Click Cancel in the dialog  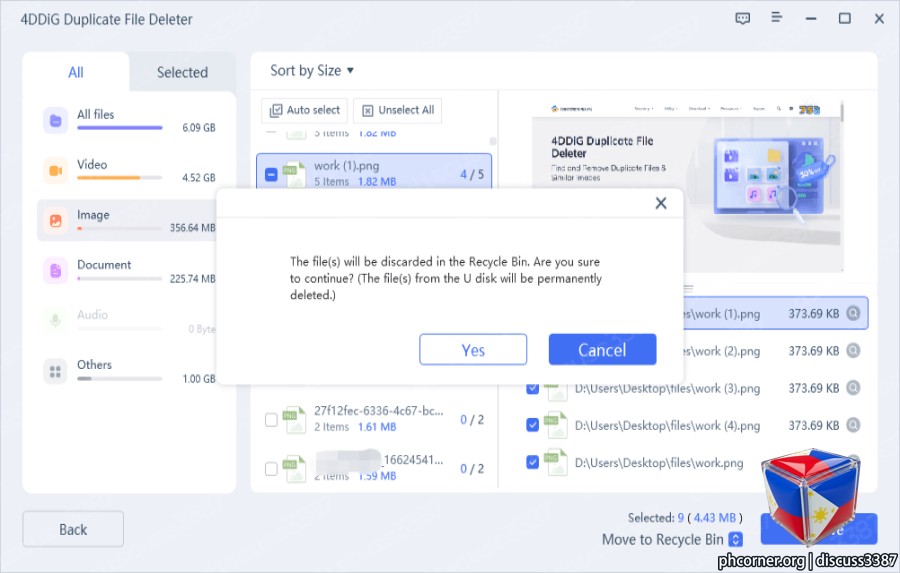tap(602, 350)
